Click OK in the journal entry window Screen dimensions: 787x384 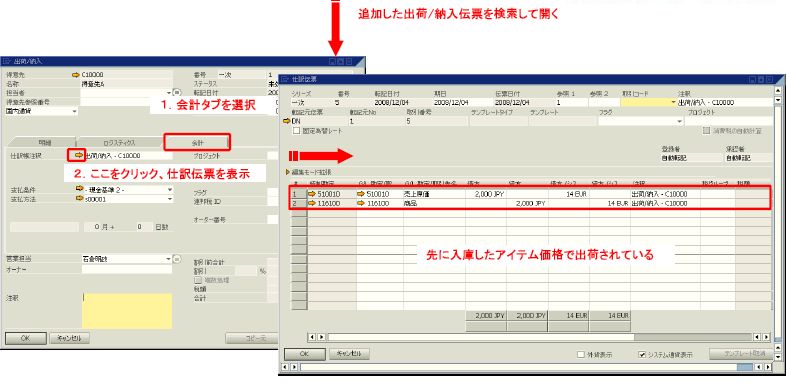304,354
